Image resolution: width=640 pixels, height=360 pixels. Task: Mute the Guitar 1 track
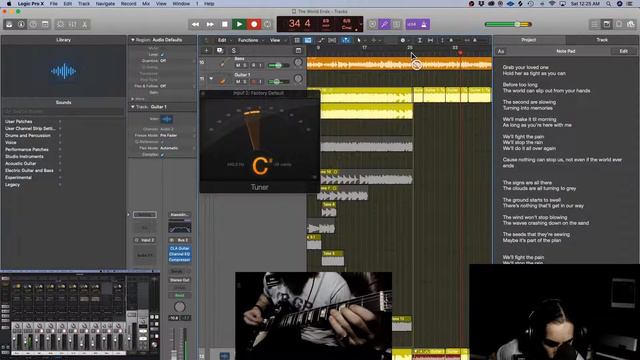click(238, 82)
